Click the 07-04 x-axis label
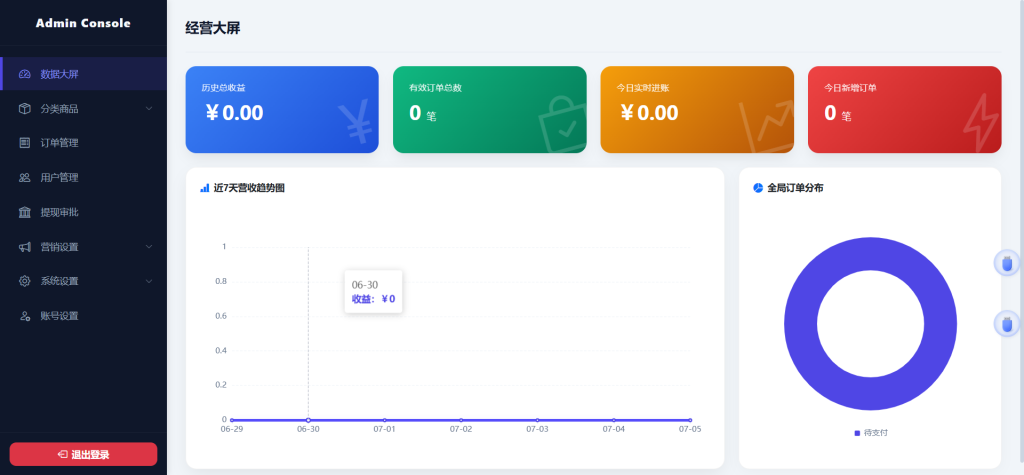This screenshot has width=1024, height=475. 614,430
